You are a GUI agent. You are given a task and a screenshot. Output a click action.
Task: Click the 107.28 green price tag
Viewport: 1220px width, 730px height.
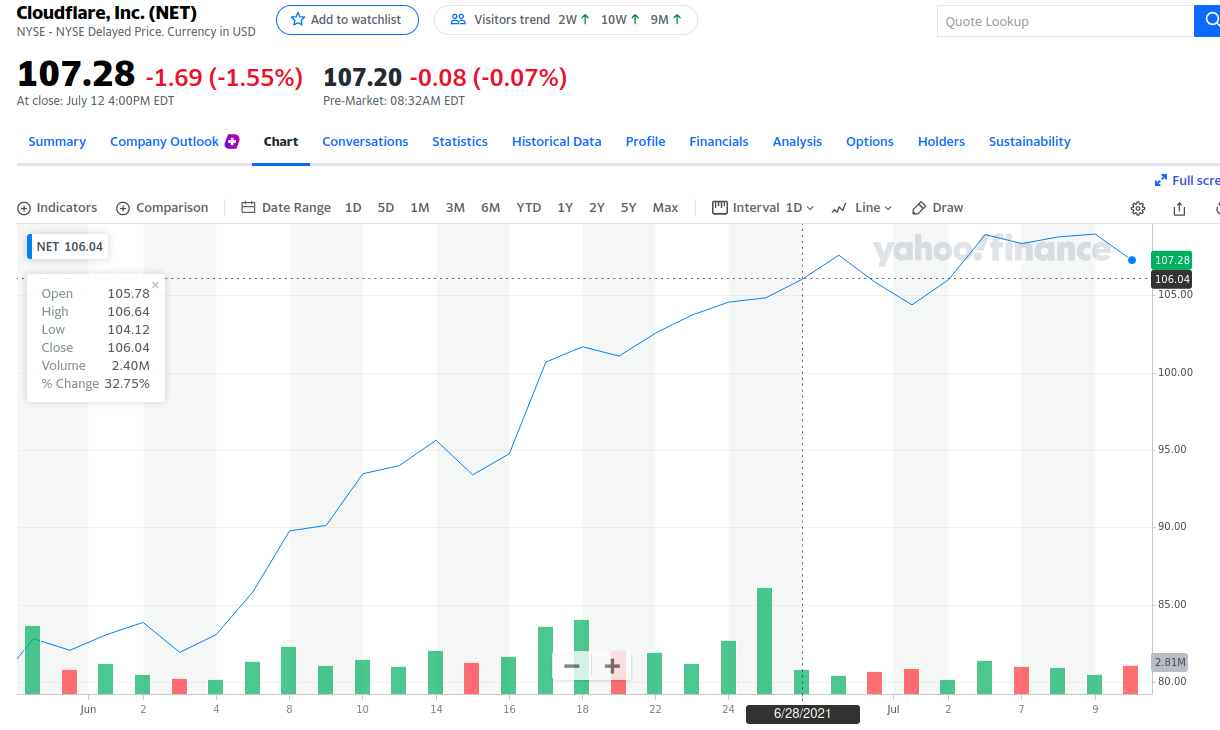(x=1172, y=260)
